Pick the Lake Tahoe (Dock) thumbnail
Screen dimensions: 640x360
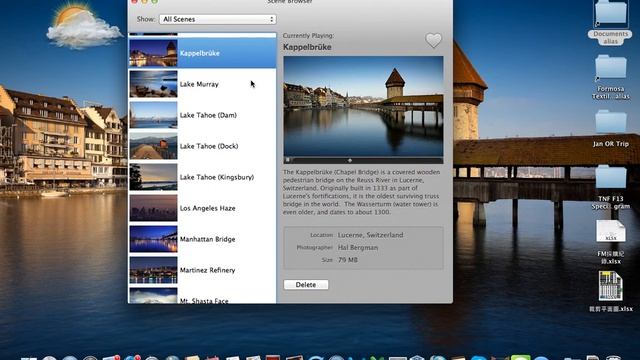(x=153, y=146)
